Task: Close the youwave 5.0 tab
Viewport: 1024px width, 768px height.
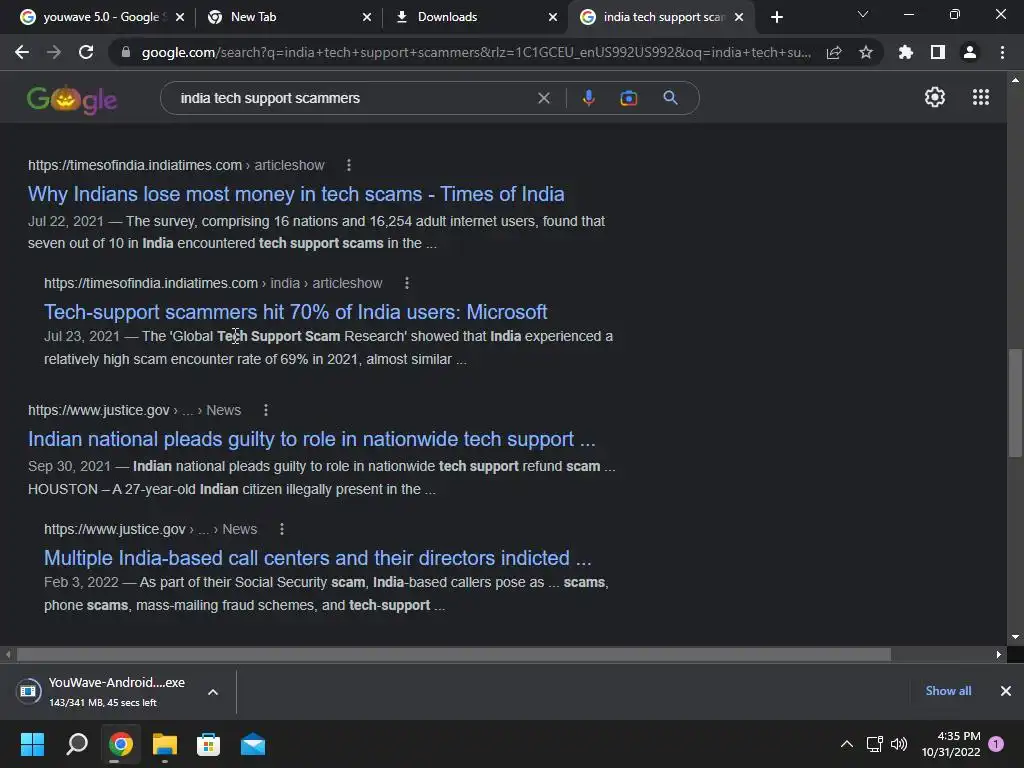Action: [180, 17]
